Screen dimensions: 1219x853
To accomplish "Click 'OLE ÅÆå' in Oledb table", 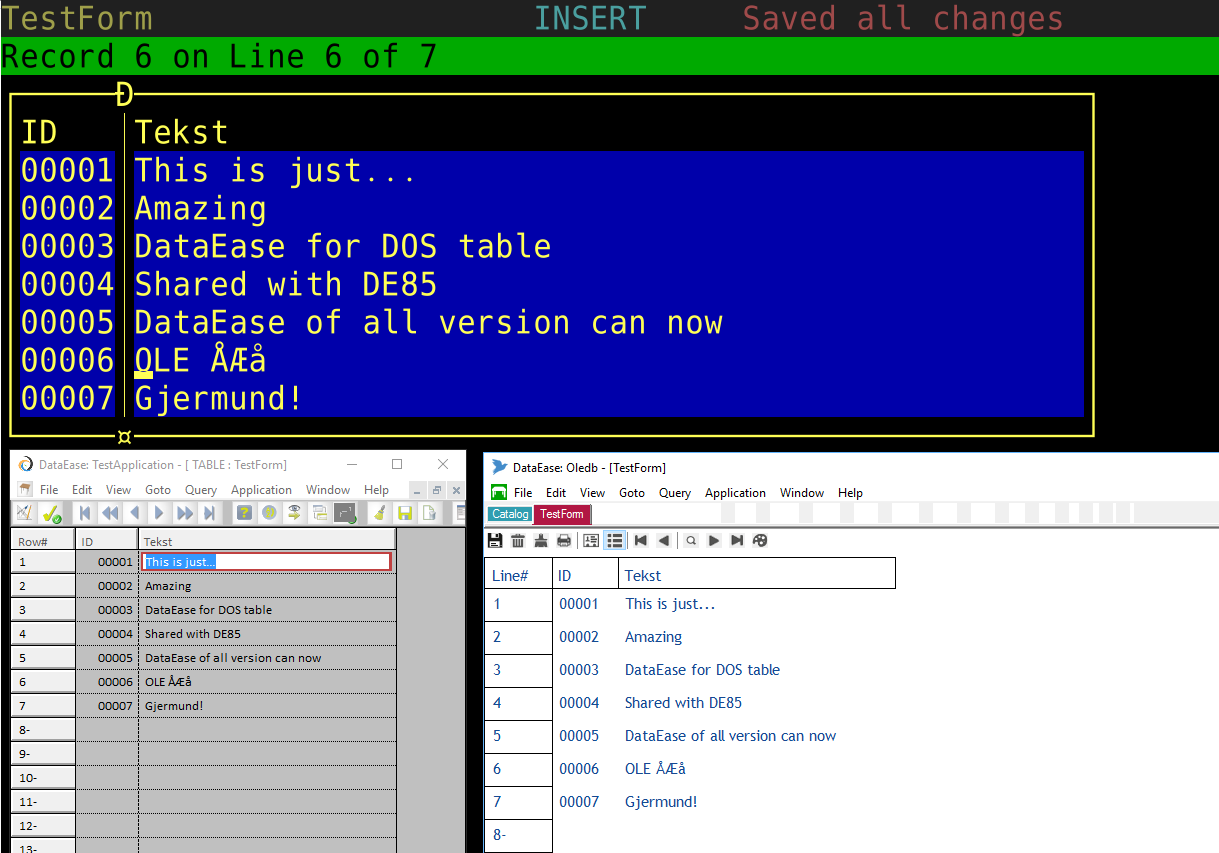I will [x=656, y=769].
